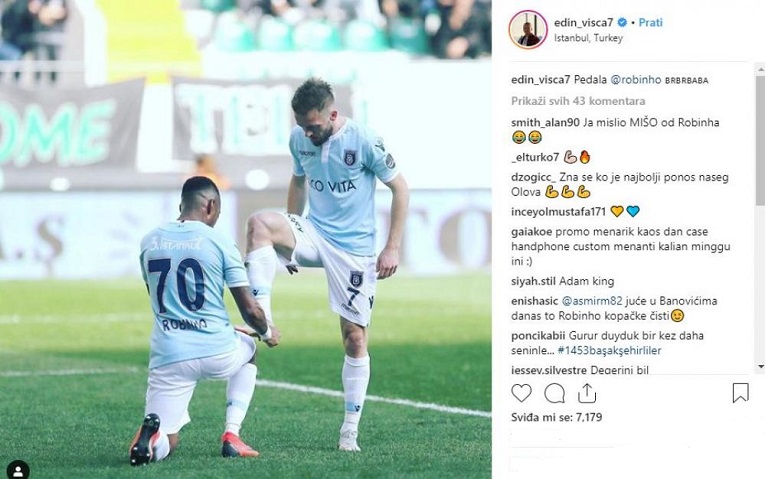Share post via upload arrow icon
765x479 pixels.
[x=587, y=393]
